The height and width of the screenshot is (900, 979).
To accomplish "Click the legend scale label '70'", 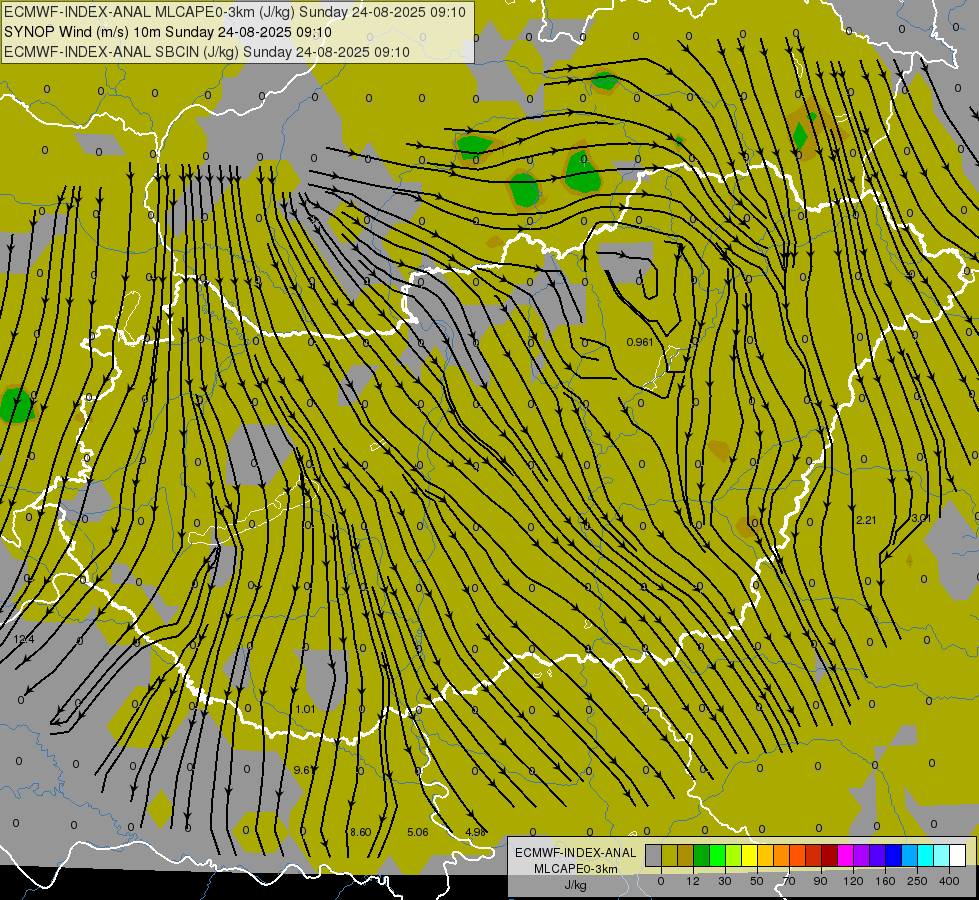I will [789, 881].
